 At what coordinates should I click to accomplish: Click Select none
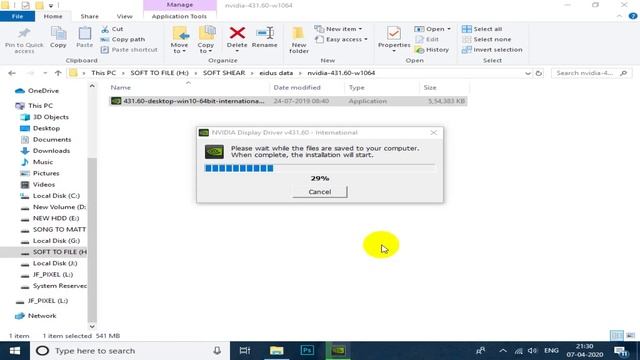tap(487, 39)
